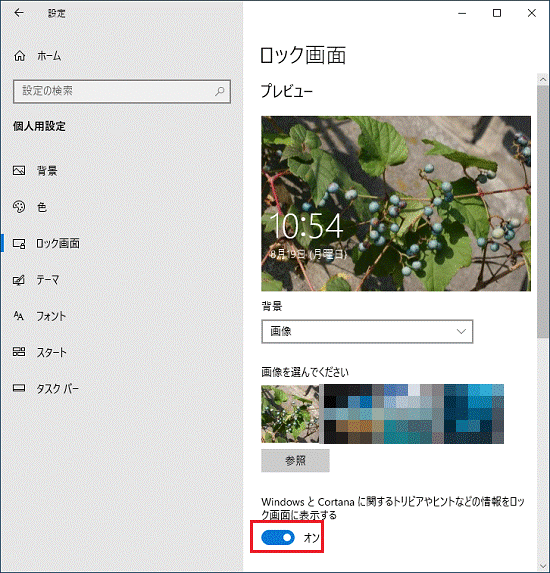Select ロック画面 sidebar entry
Screen dimensions: 550x573
[x=58, y=243]
